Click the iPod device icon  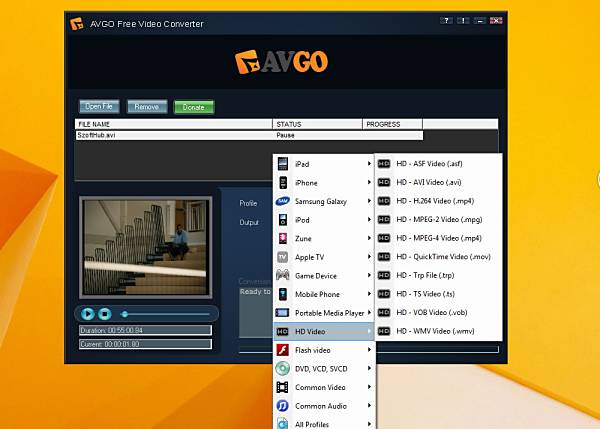(x=283, y=220)
